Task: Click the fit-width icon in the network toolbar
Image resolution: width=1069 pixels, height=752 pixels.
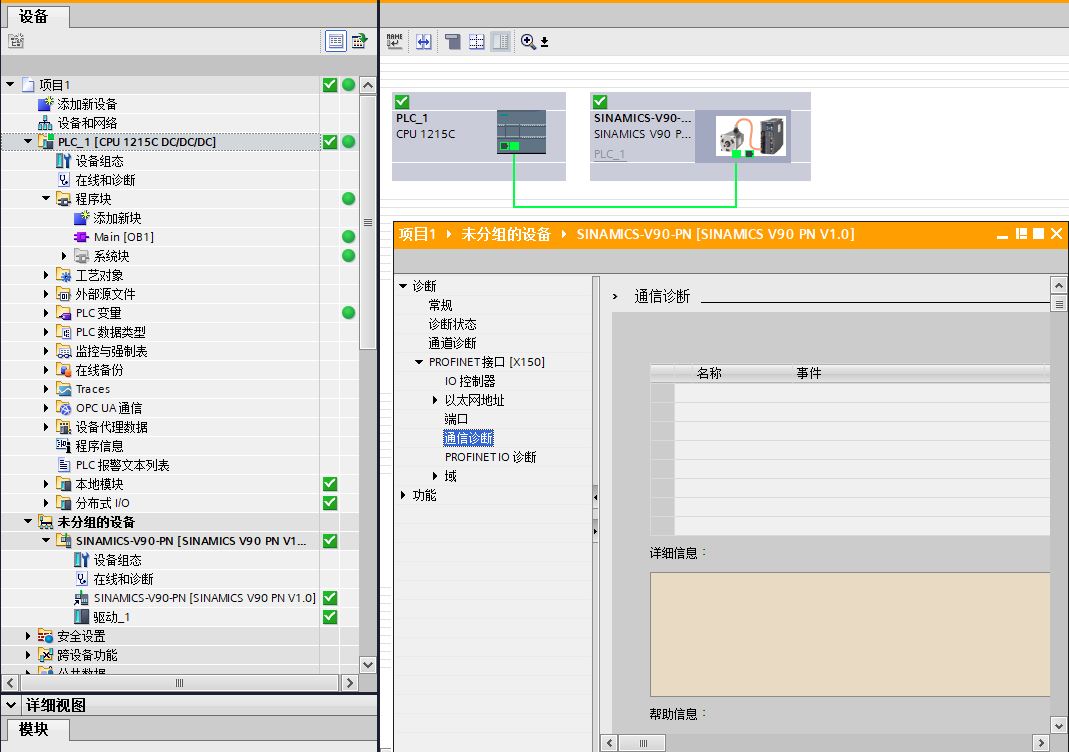Action: [x=423, y=42]
